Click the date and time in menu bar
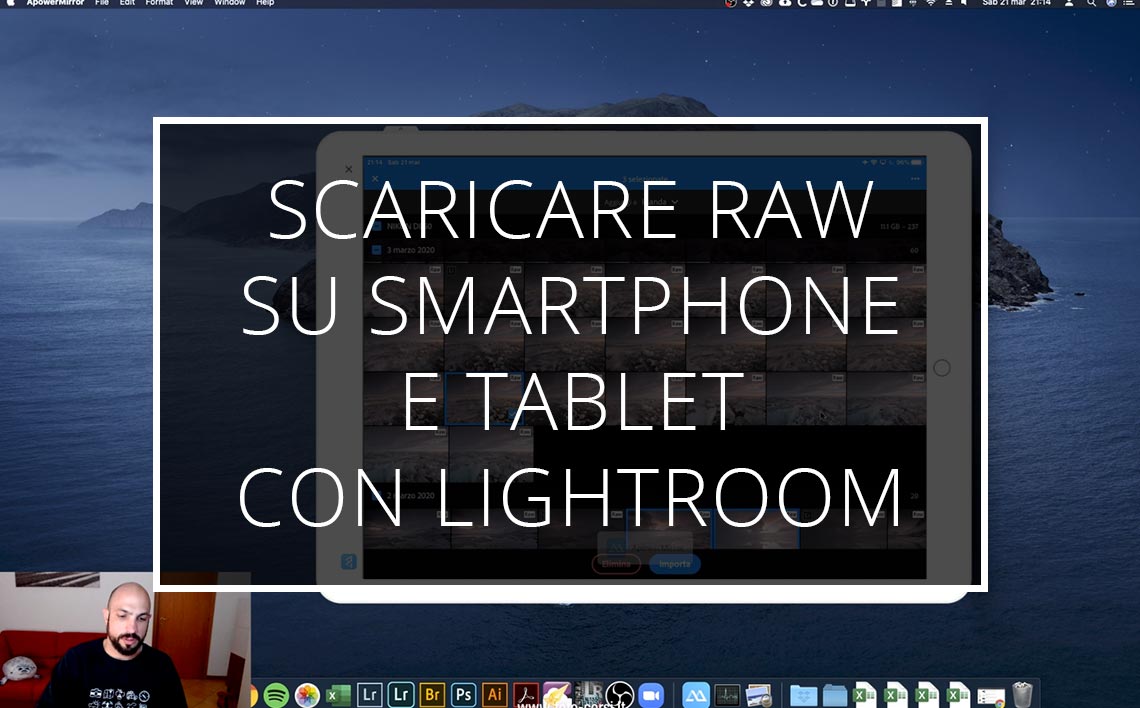The width and height of the screenshot is (1140, 708). coord(1016,3)
